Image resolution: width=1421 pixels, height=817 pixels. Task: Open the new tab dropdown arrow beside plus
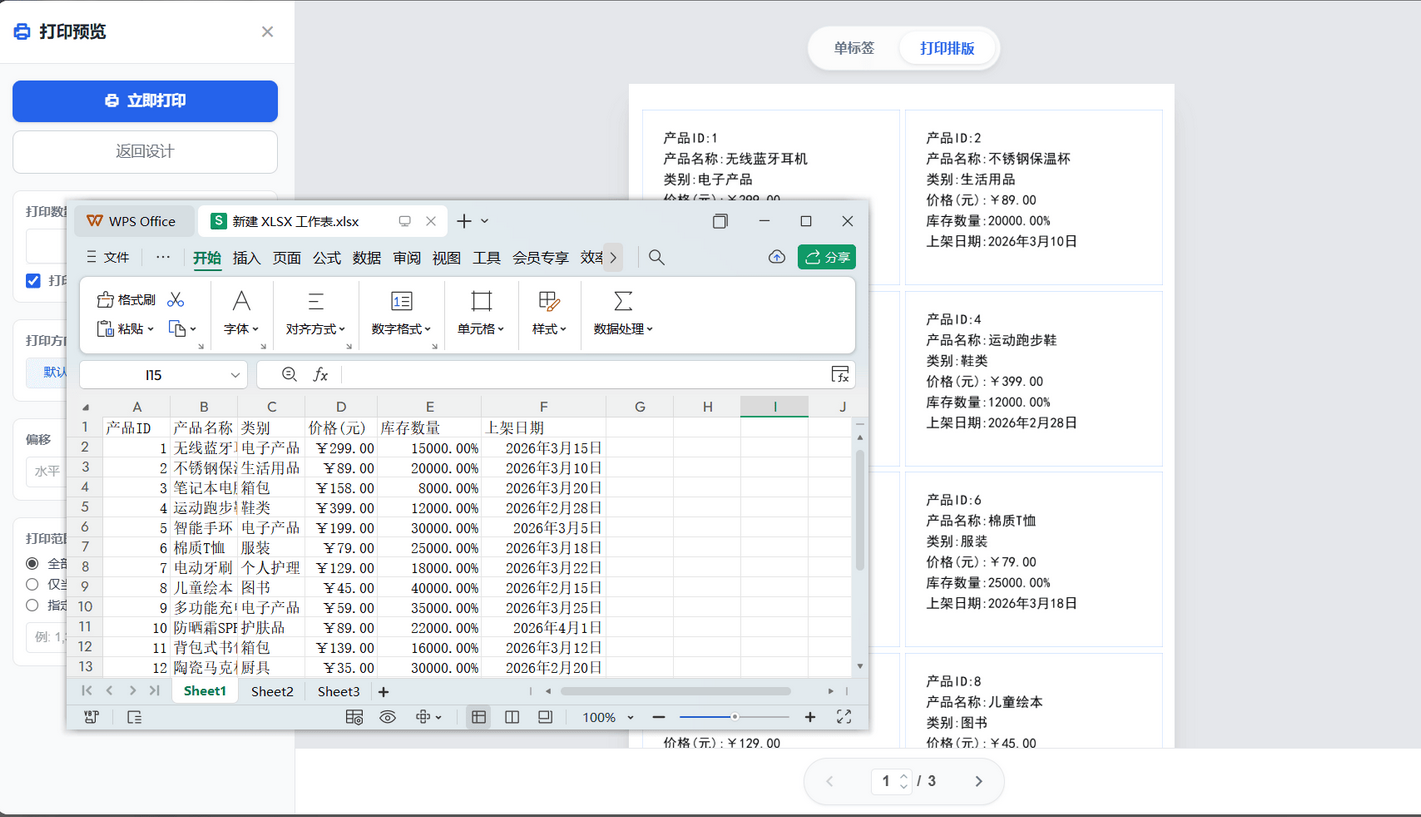point(485,221)
